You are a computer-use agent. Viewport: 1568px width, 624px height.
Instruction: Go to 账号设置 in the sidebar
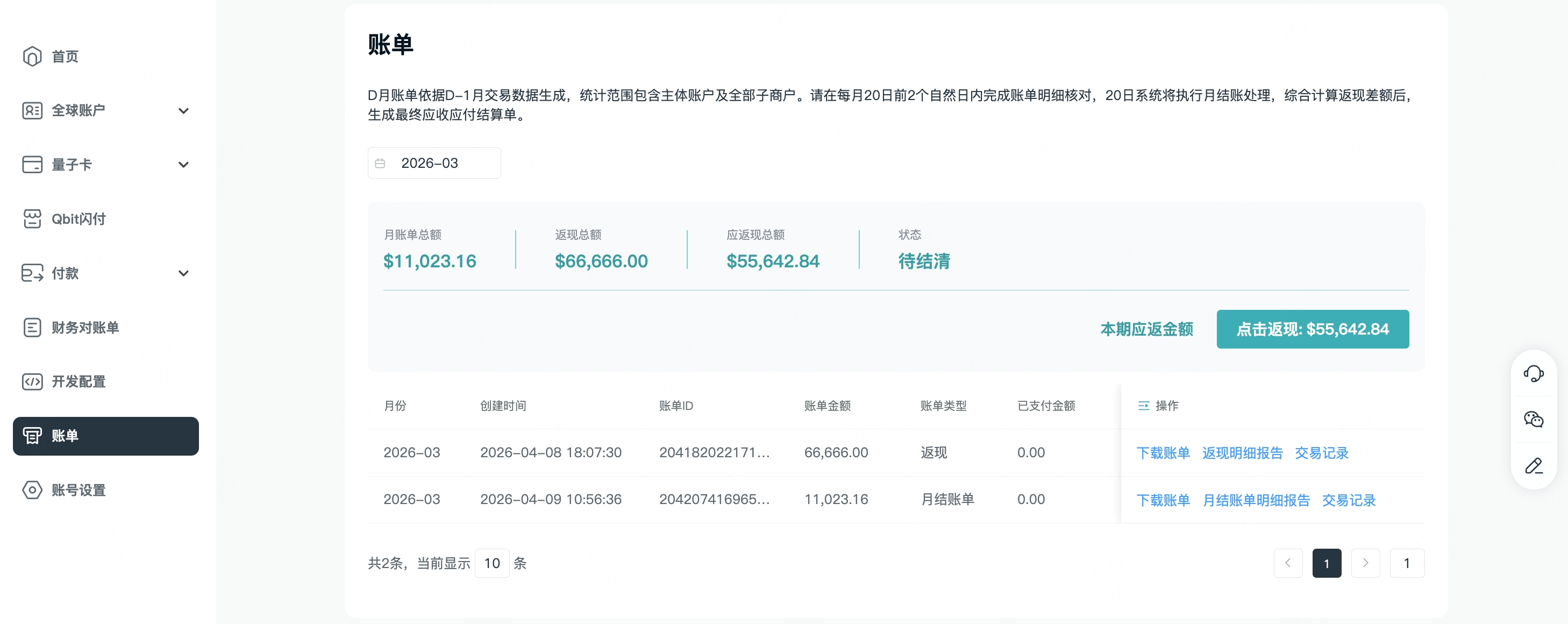click(78, 490)
